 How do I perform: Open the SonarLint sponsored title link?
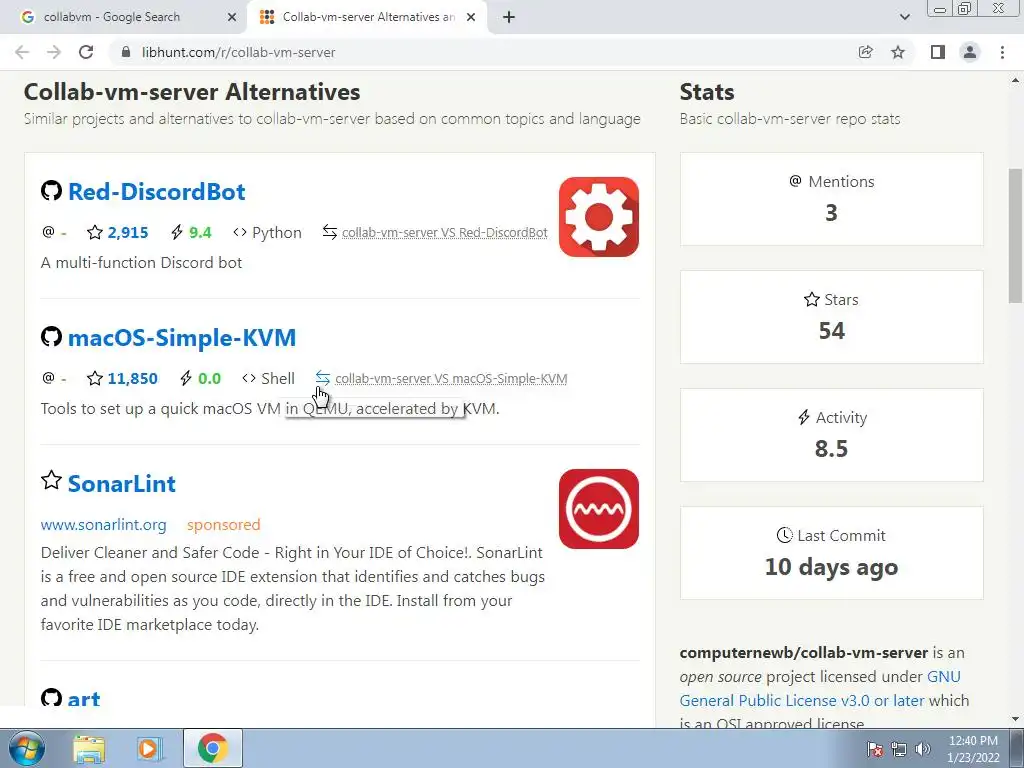[121, 484]
